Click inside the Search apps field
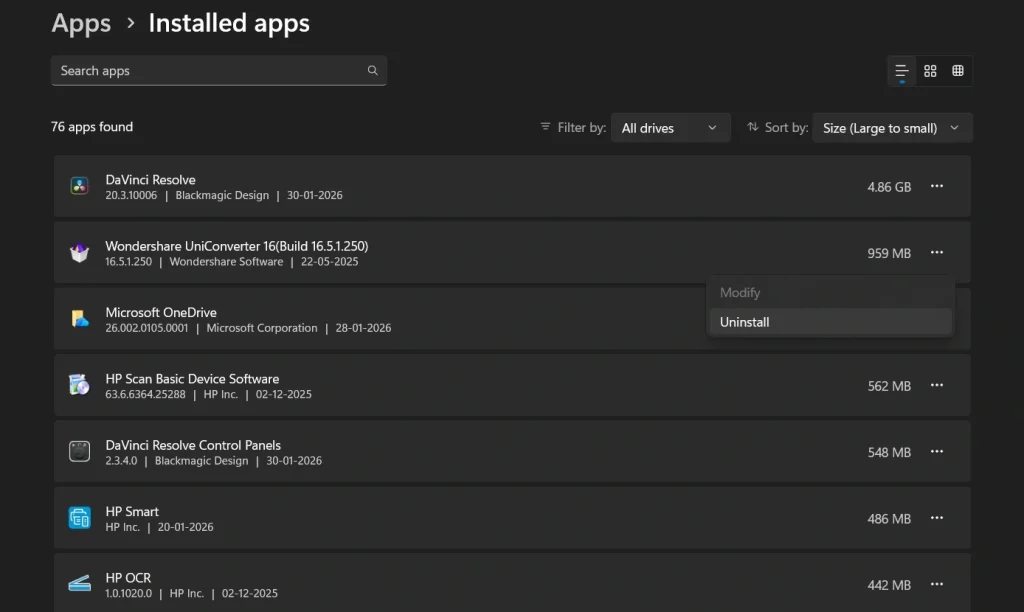 200,70
